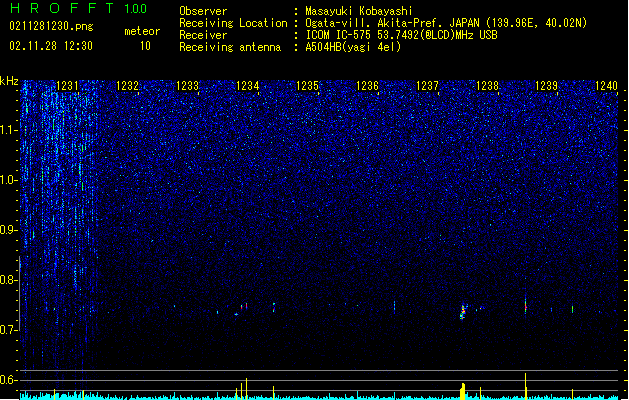
Task: Click the 1.1 kHz axis label
Action: pyautogui.click(x=9, y=130)
